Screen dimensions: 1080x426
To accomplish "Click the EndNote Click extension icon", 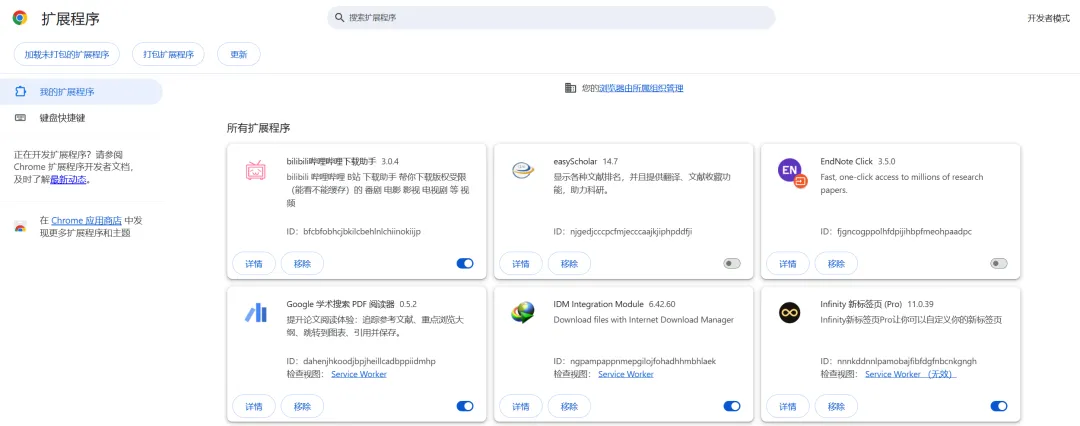I will click(791, 172).
